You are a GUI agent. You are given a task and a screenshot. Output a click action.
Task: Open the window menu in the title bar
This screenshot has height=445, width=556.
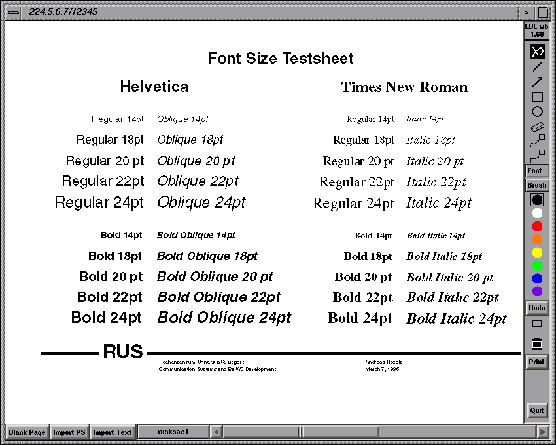point(13,12)
